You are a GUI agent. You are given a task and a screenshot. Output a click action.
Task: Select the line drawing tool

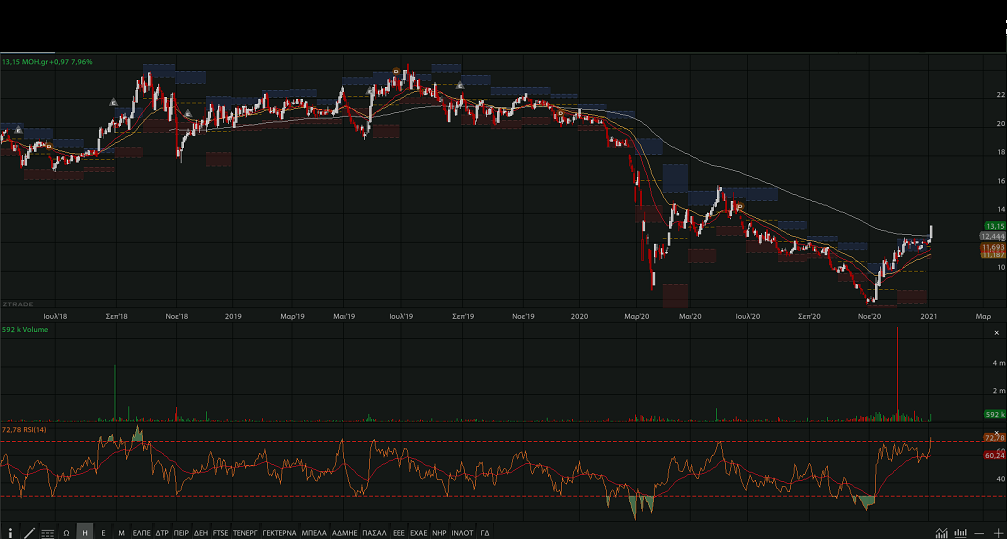[x=29, y=533]
